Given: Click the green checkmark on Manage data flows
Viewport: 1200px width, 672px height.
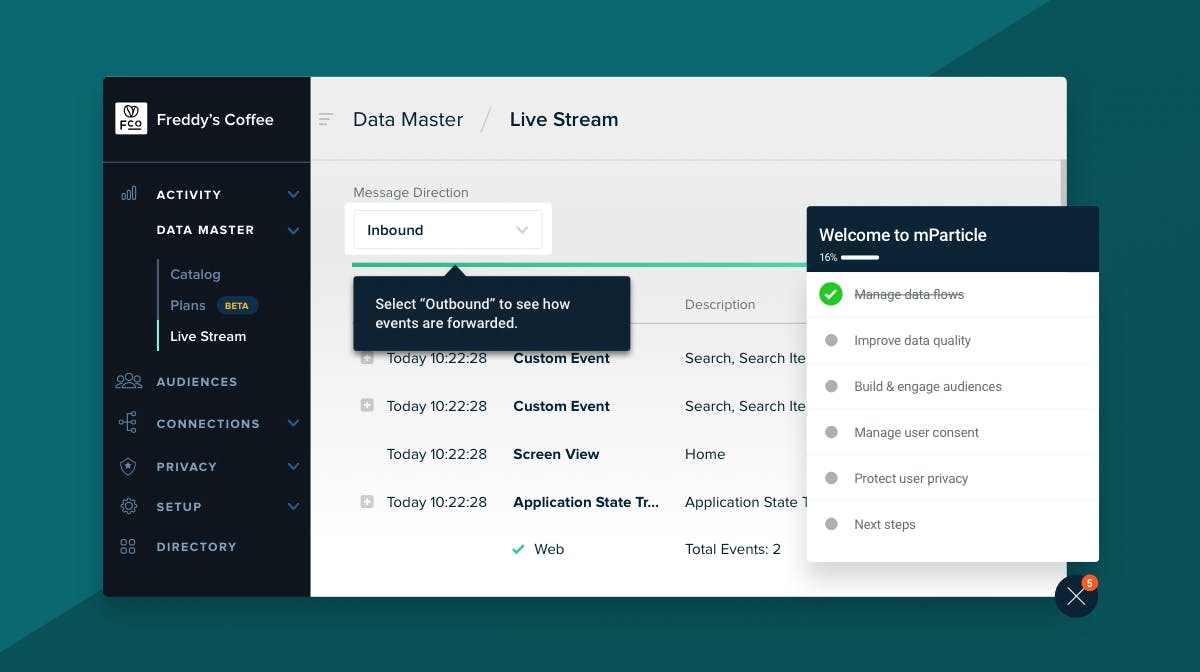Looking at the screenshot, I should click(831, 294).
